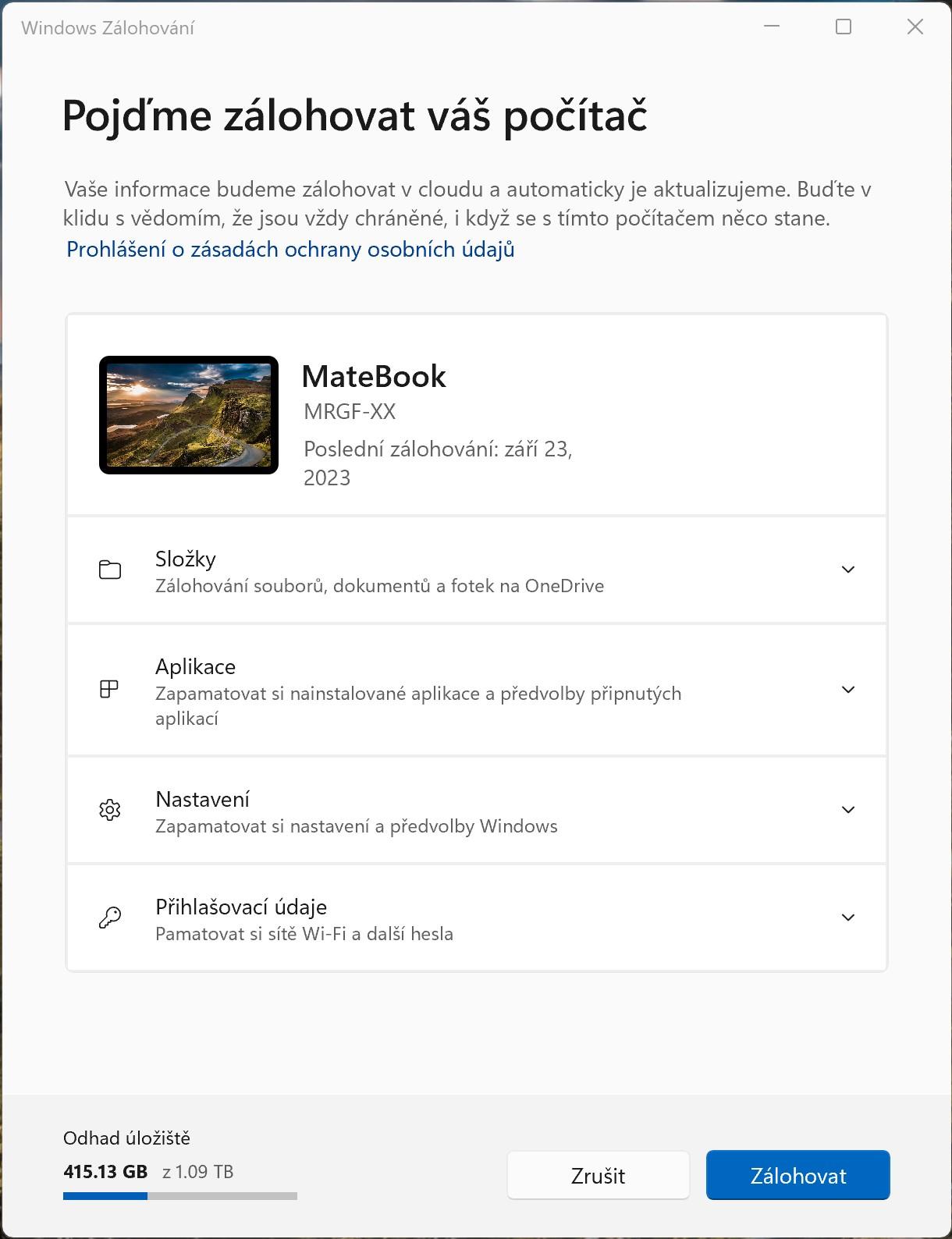Click the Wi-Fi passwords description text
This screenshot has height=1239, width=952.
304,934
